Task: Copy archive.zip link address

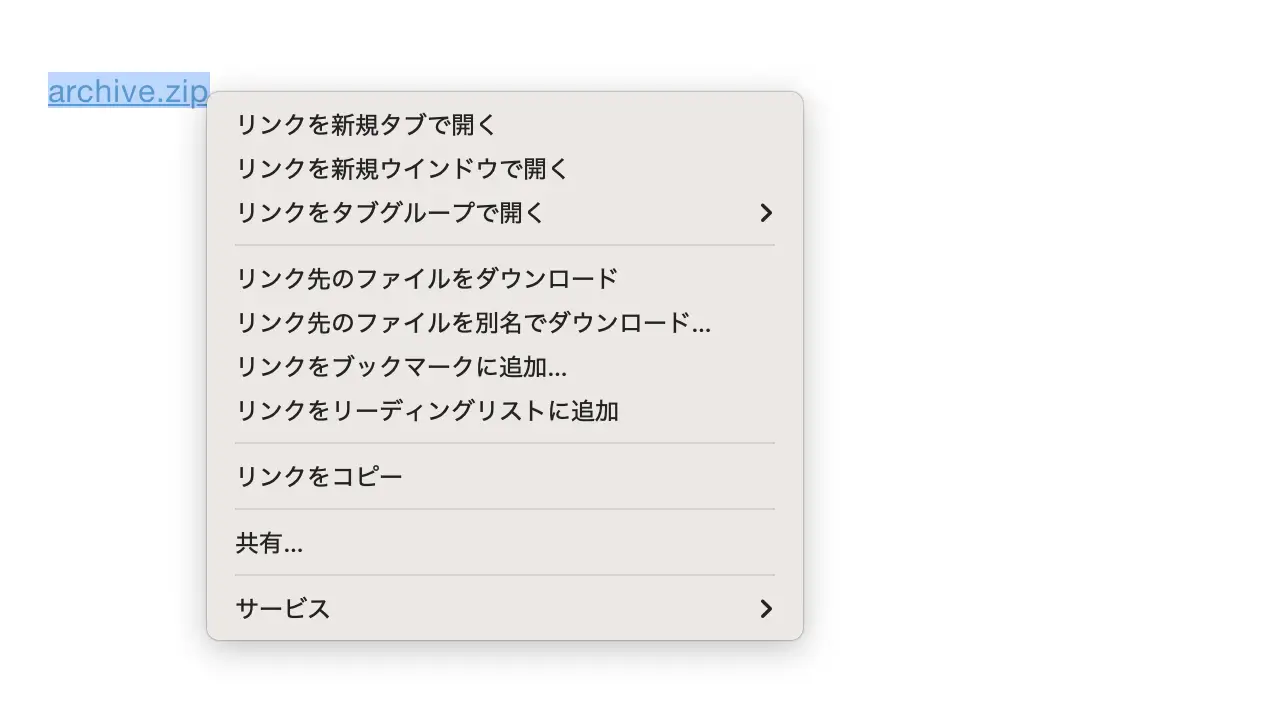Action: pos(319,477)
